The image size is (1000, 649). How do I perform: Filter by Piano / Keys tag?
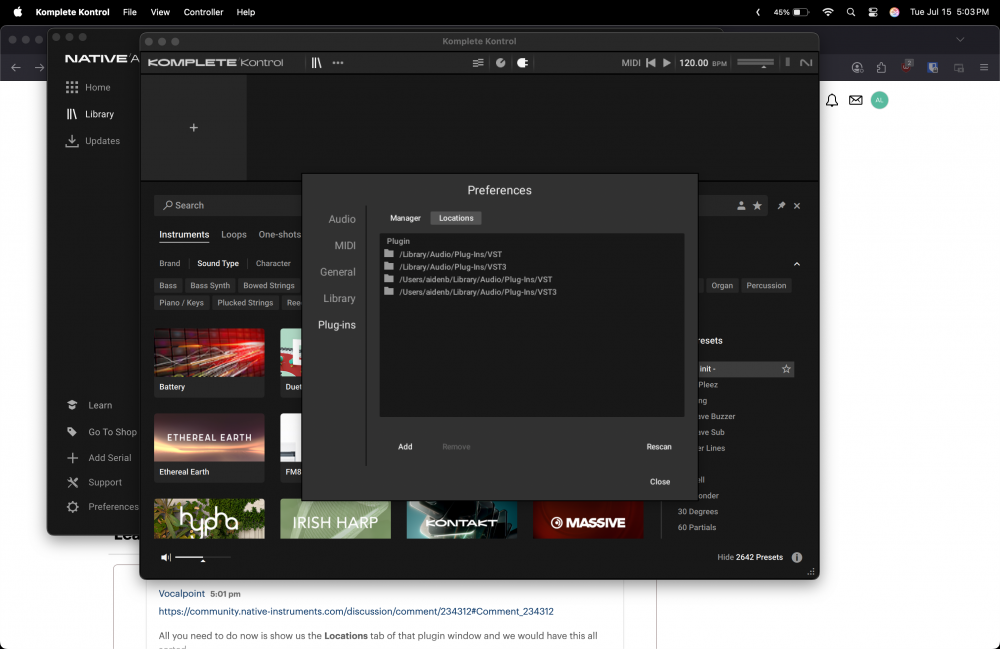click(x=182, y=303)
